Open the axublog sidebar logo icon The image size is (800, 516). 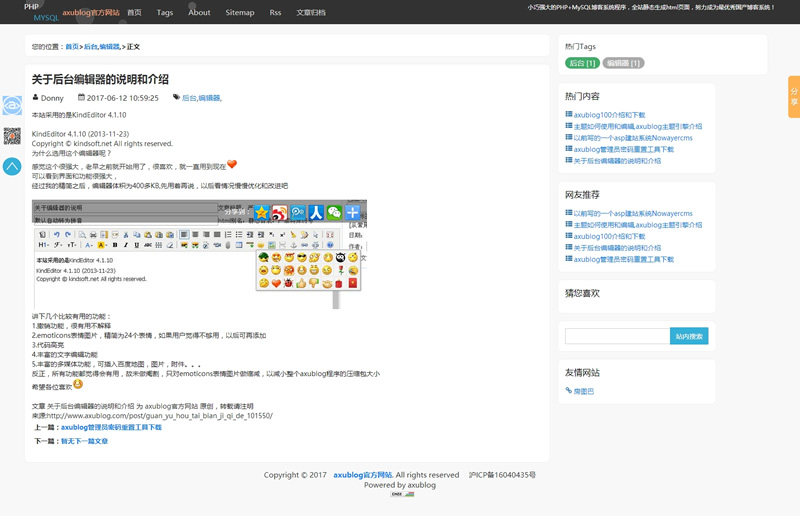(12, 106)
